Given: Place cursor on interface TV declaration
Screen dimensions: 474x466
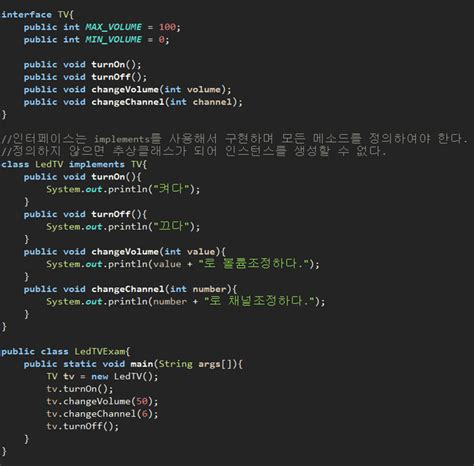Looking at the screenshot, I should point(37,15).
